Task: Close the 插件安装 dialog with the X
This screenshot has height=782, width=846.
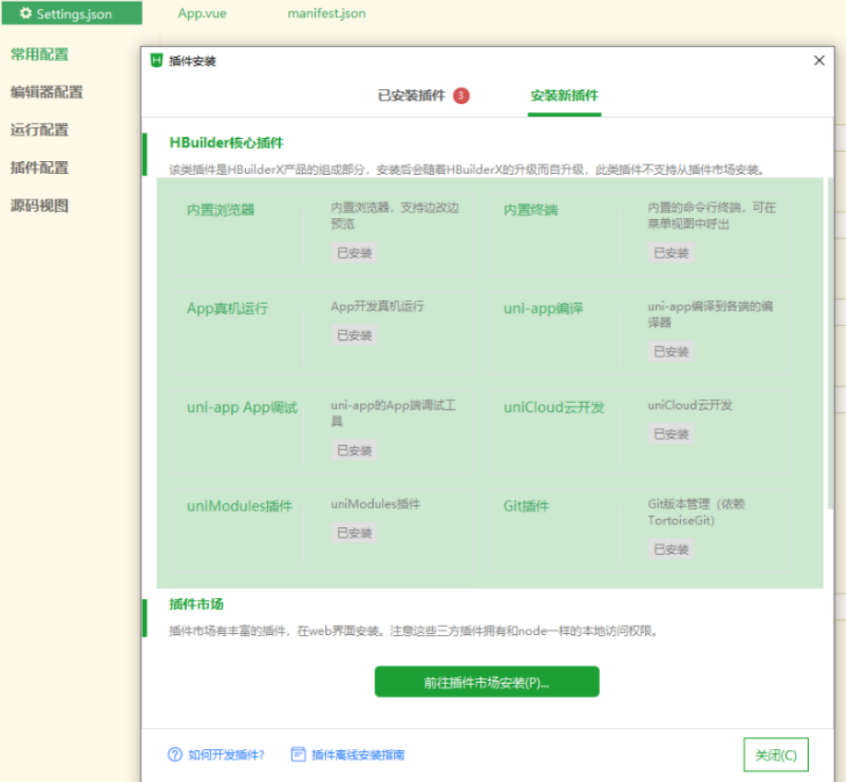Action: (819, 60)
